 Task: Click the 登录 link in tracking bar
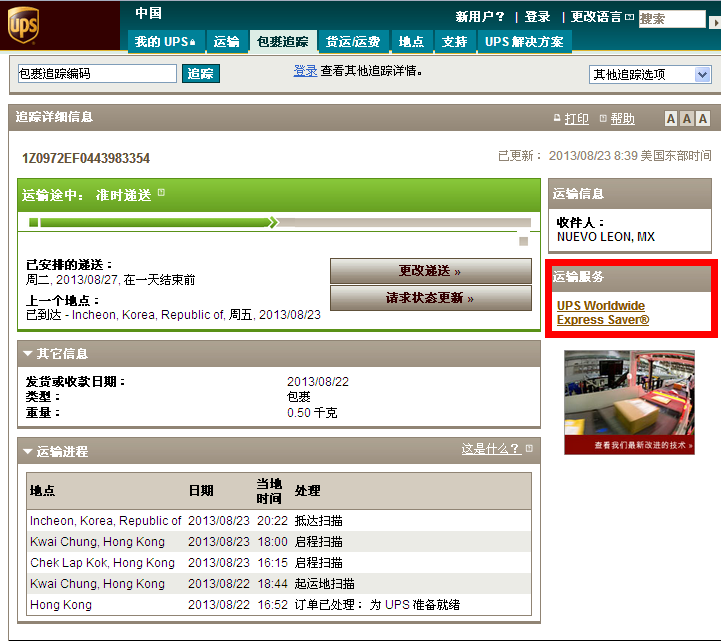[305, 71]
